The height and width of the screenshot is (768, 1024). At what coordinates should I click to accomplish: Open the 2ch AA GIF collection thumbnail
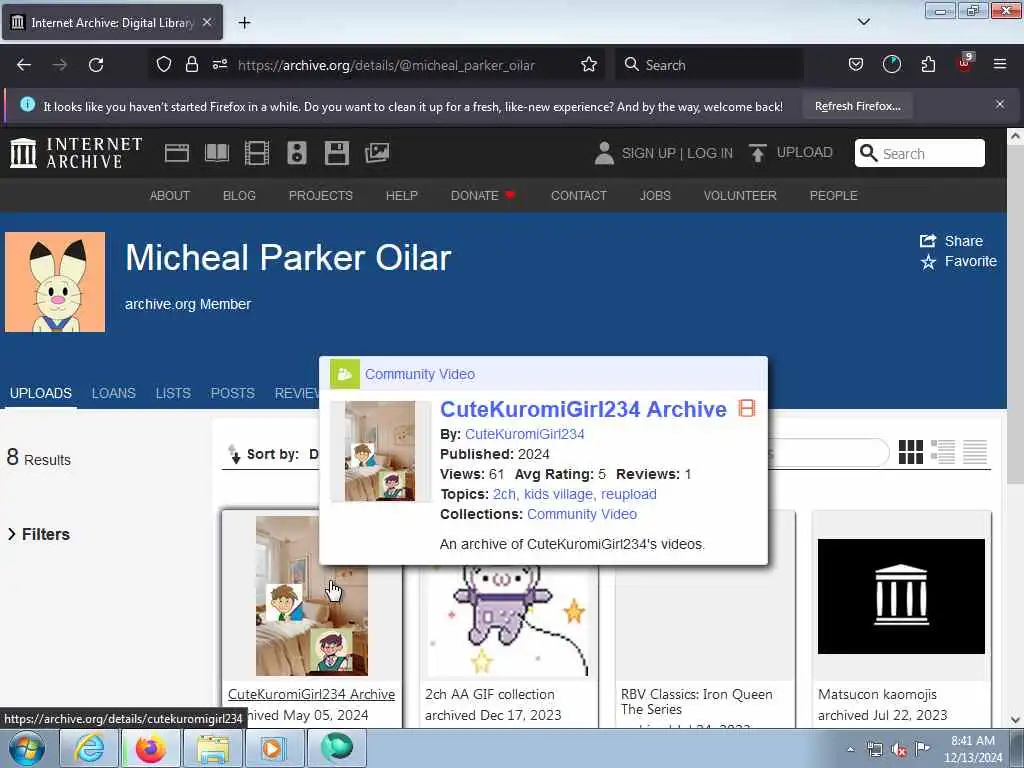click(508, 620)
